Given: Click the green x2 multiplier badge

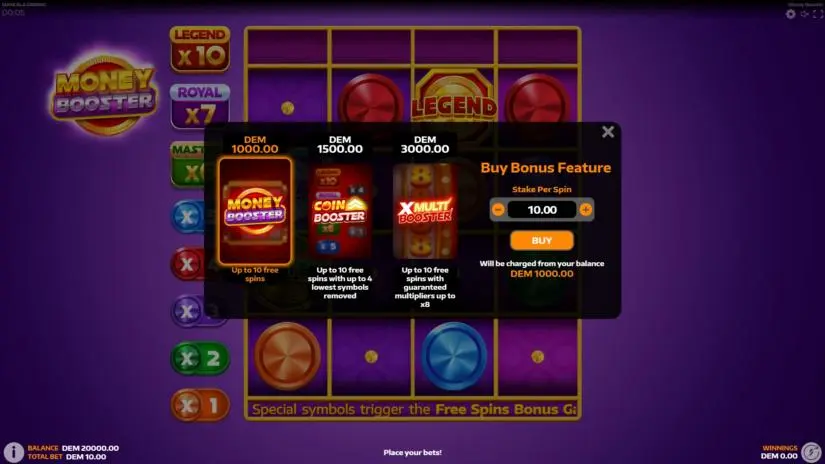Looking at the screenshot, I should 200,358.
